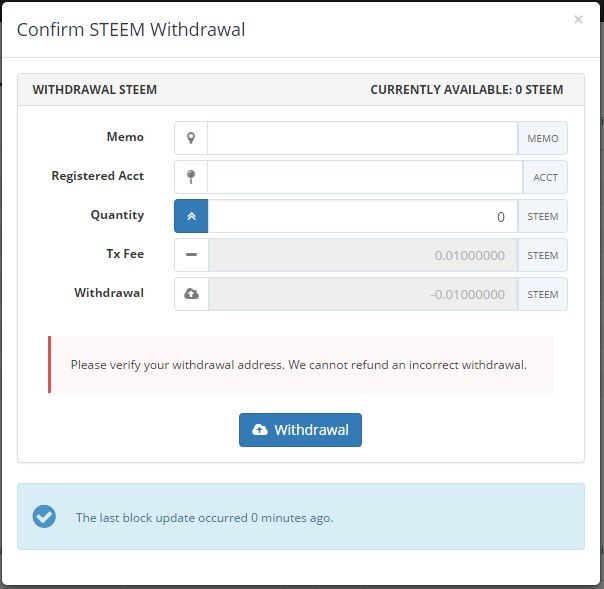Click the pin icon beside Registered Acct

(191, 177)
